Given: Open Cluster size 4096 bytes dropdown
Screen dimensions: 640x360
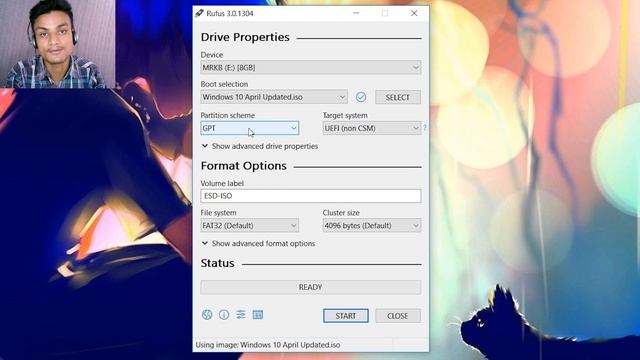Looking at the screenshot, I should pos(371,225).
